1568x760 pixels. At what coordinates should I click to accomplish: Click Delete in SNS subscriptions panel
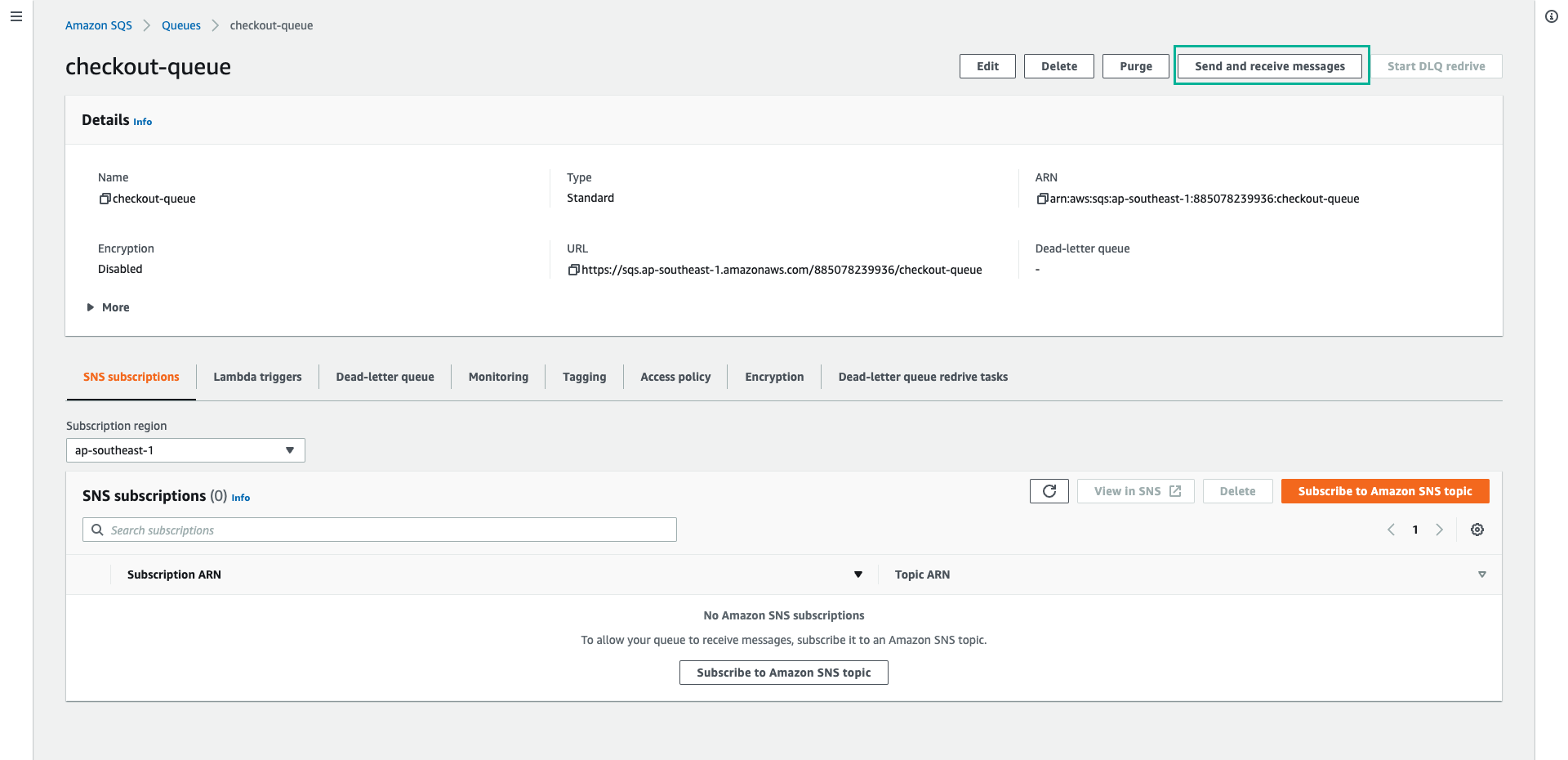click(x=1237, y=491)
